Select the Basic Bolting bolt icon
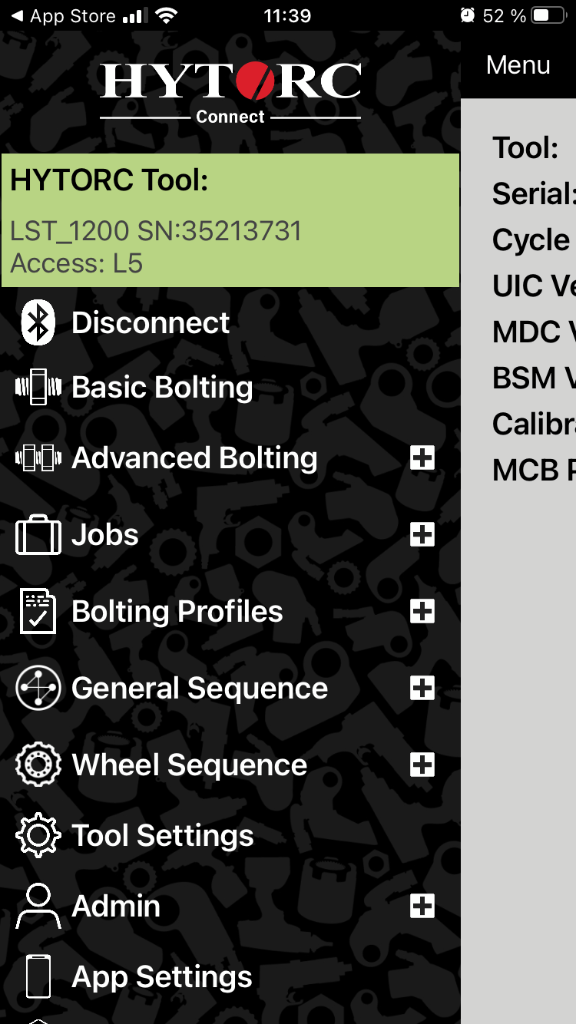Screen dimensions: 576x1024 pos(38,387)
